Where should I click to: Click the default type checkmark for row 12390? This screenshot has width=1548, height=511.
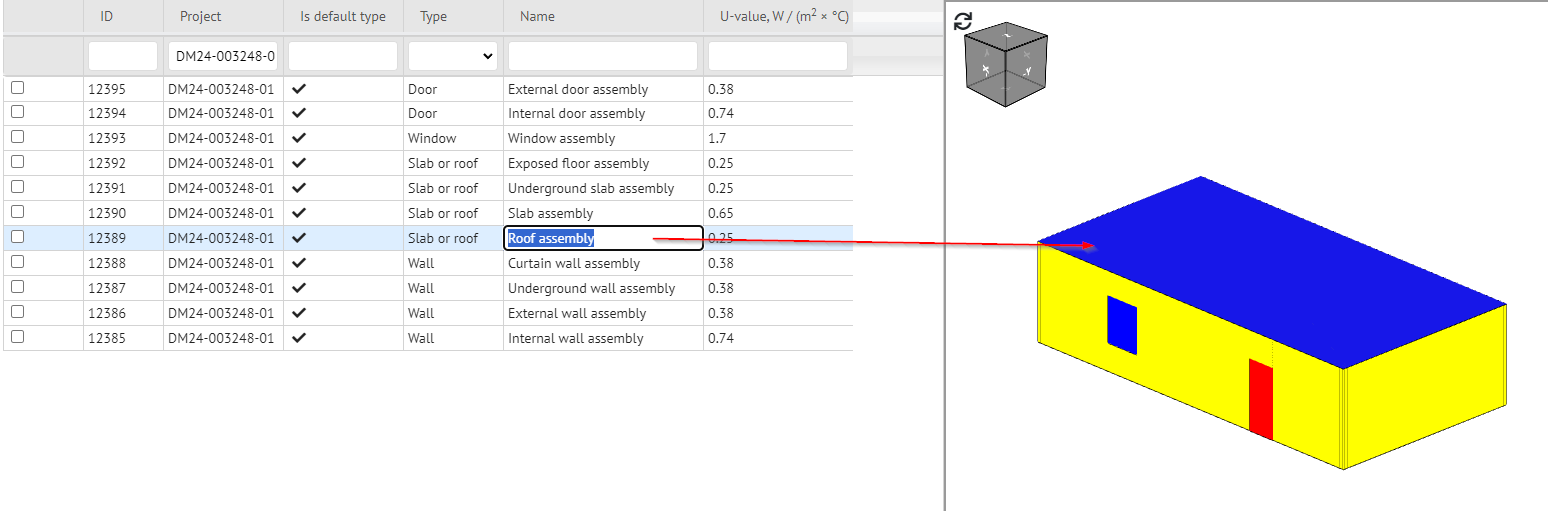tap(299, 213)
